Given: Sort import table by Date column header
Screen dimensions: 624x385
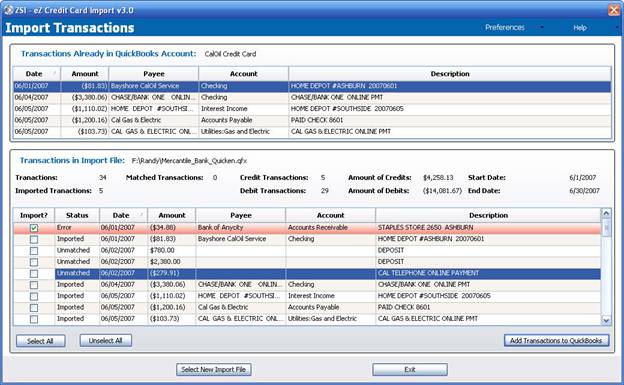Looking at the screenshot, I should click(123, 215).
